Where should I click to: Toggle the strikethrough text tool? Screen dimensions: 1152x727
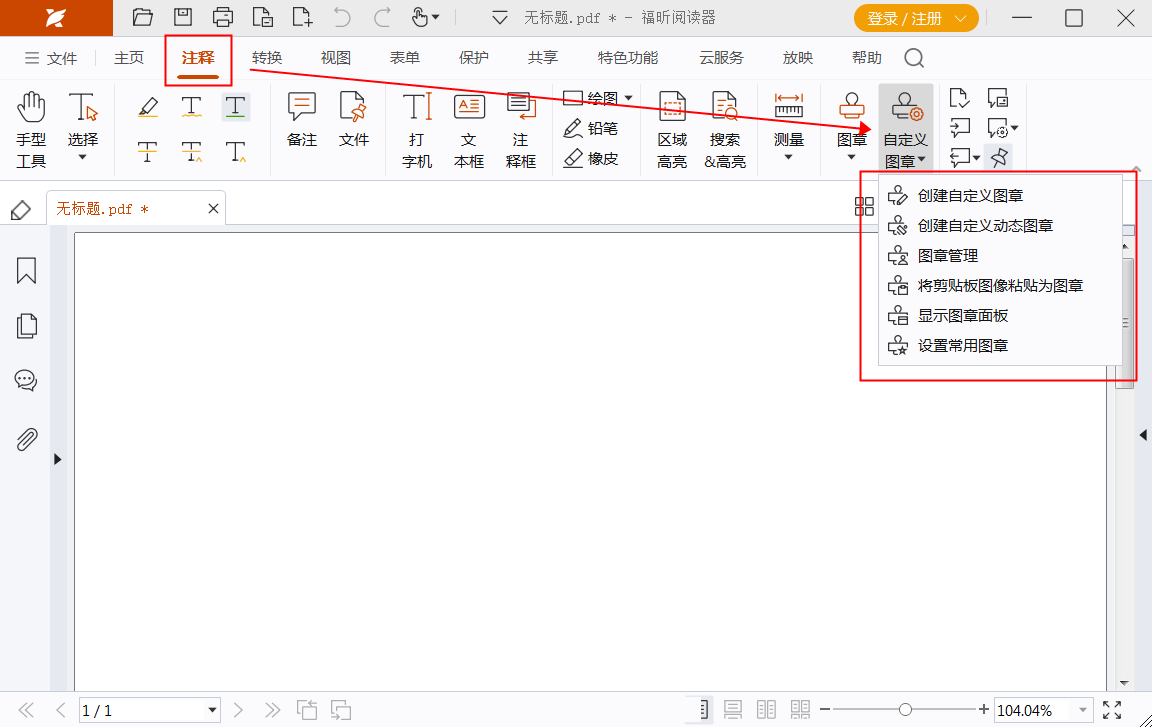pos(147,150)
